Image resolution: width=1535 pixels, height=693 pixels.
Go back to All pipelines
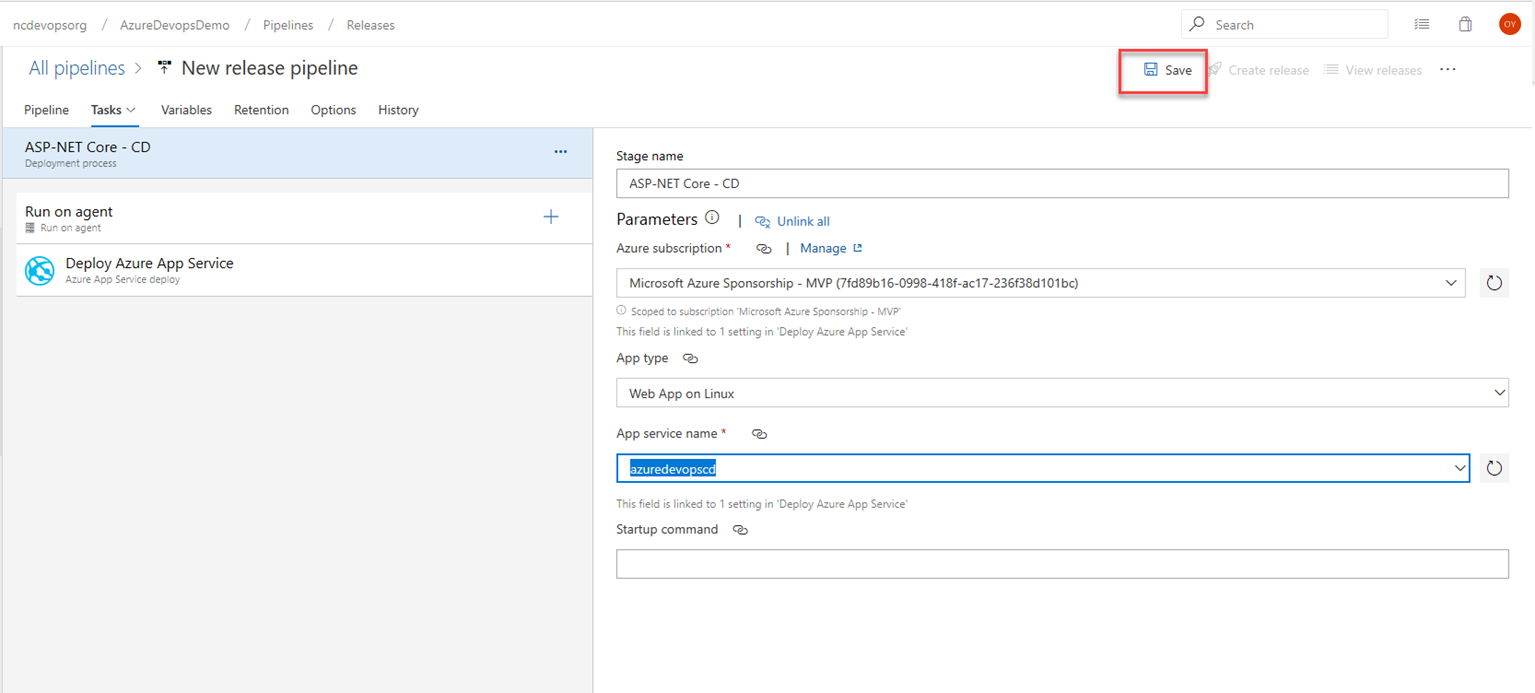[x=77, y=68]
